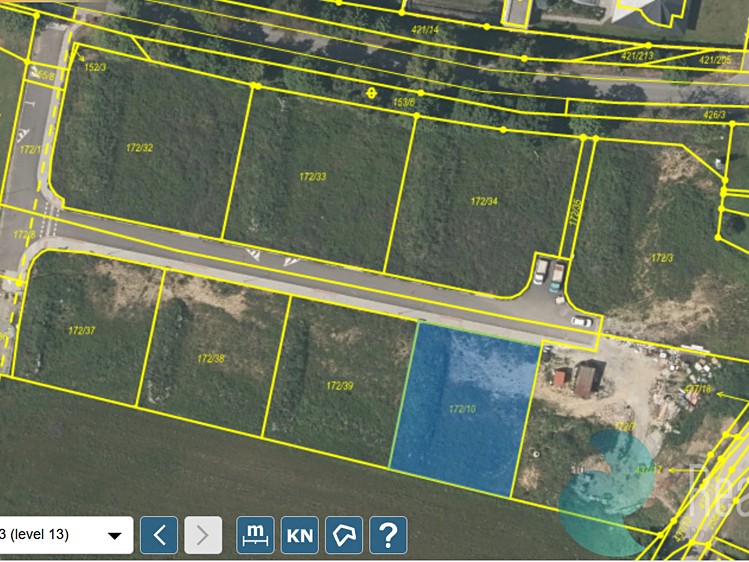Click parcel label 172/8
This screenshot has width=749, height=562.
[24, 234]
